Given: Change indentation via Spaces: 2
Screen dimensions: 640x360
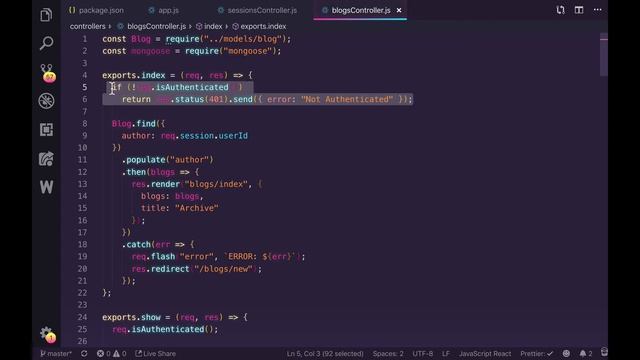Looking at the screenshot, I should [x=388, y=353].
